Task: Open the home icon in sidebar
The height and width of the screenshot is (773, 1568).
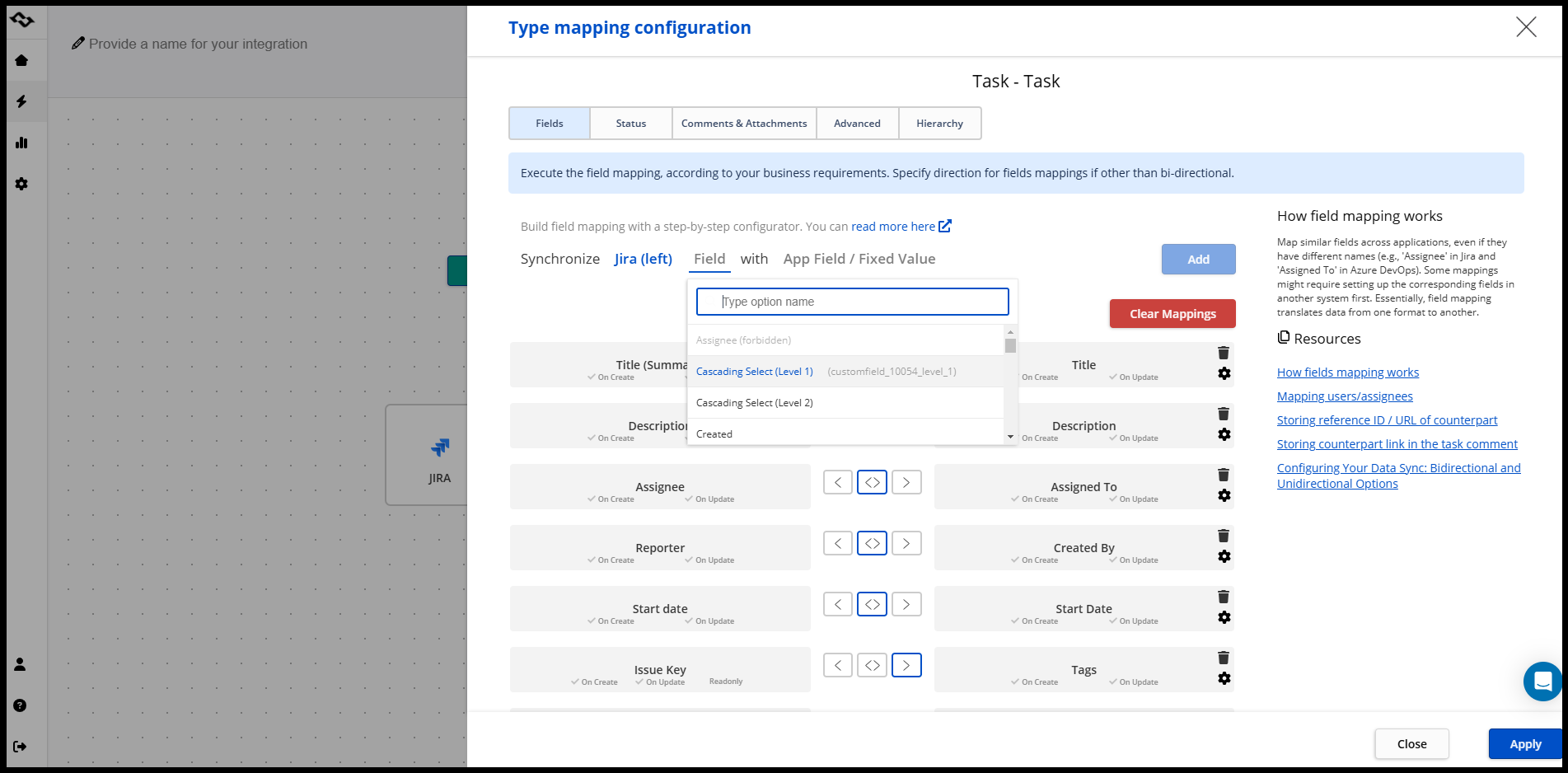Action: (21, 60)
